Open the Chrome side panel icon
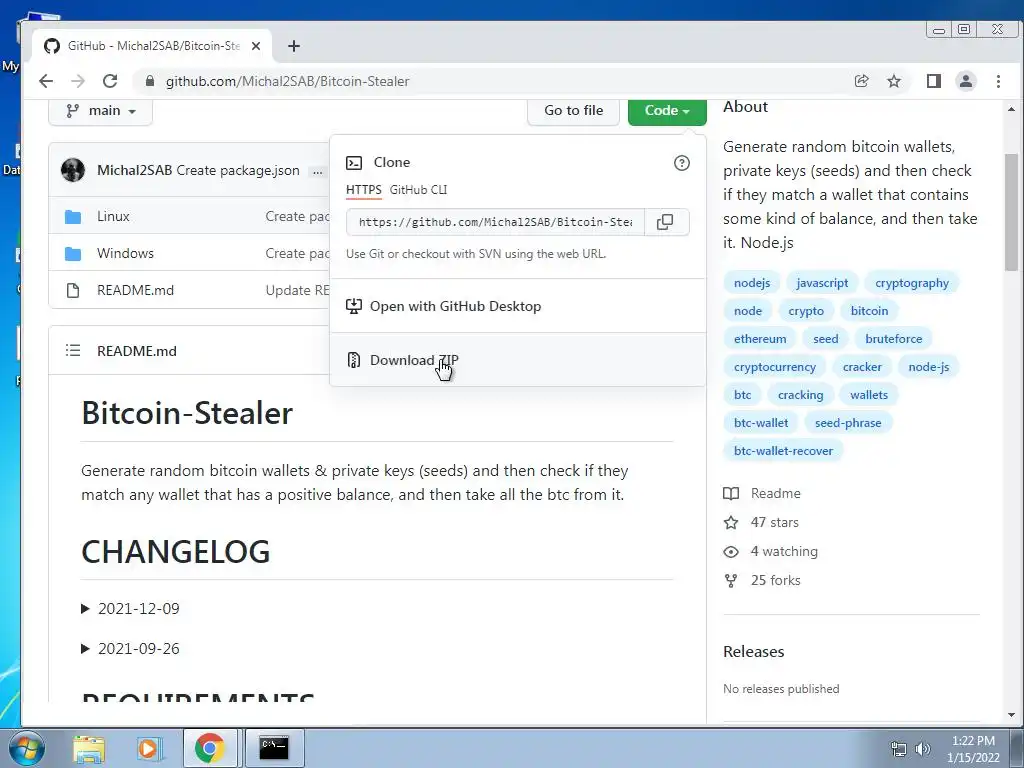 point(934,81)
